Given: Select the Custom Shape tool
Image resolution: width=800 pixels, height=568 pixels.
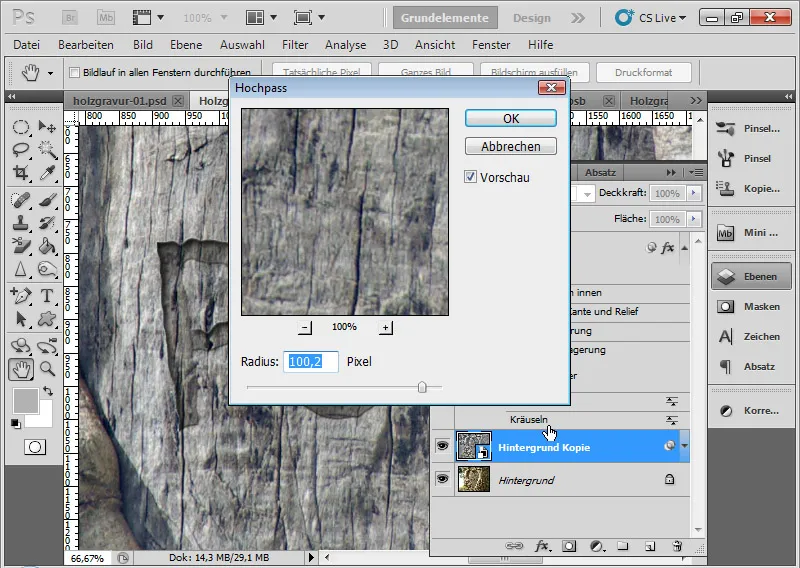Looking at the screenshot, I should pos(47,319).
